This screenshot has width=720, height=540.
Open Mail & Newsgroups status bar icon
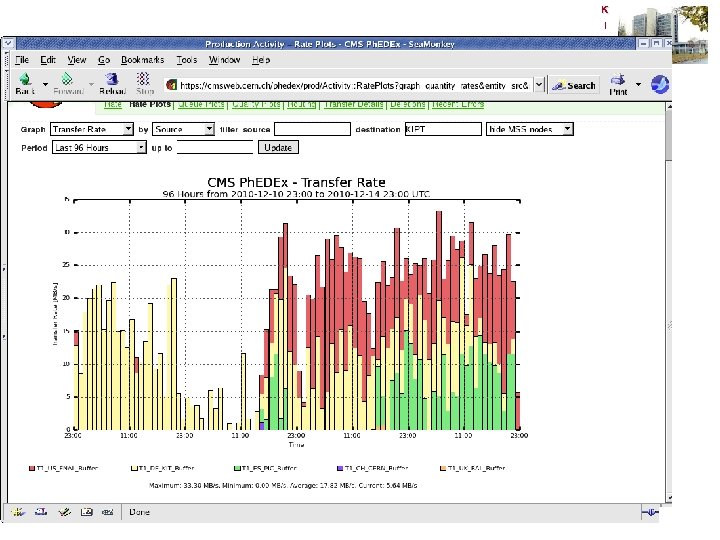click(x=40, y=512)
